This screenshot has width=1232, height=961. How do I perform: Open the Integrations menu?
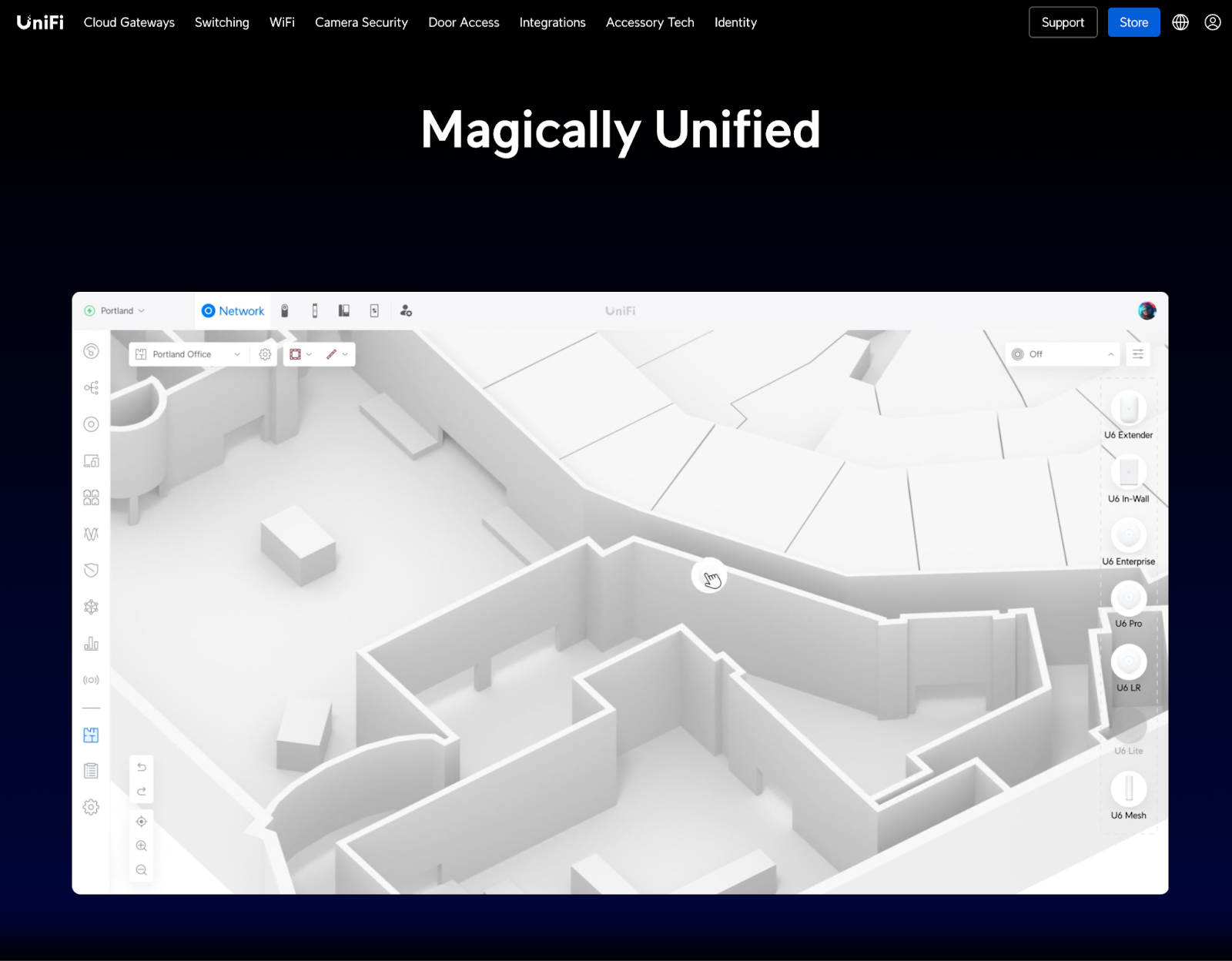[552, 22]
